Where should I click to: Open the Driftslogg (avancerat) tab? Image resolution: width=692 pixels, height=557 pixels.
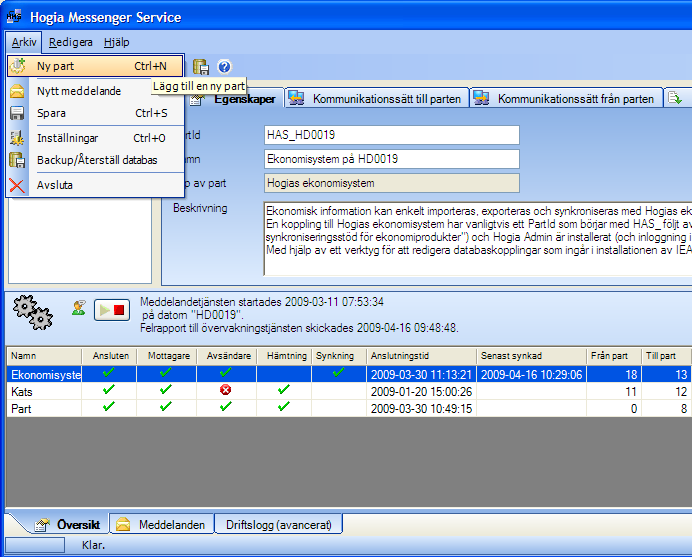click(278, 525)
